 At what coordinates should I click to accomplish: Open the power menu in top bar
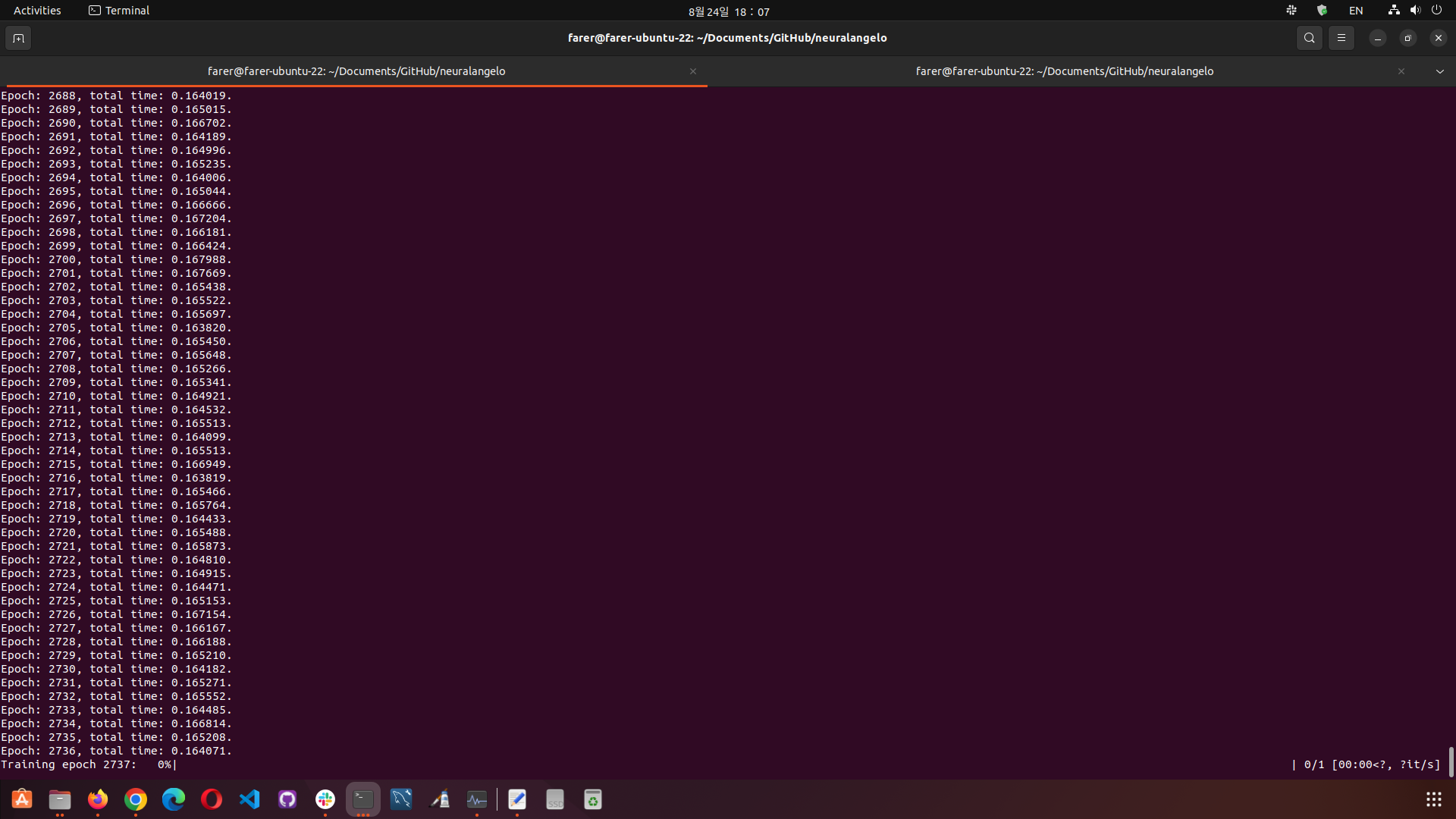pos(1438,10)
